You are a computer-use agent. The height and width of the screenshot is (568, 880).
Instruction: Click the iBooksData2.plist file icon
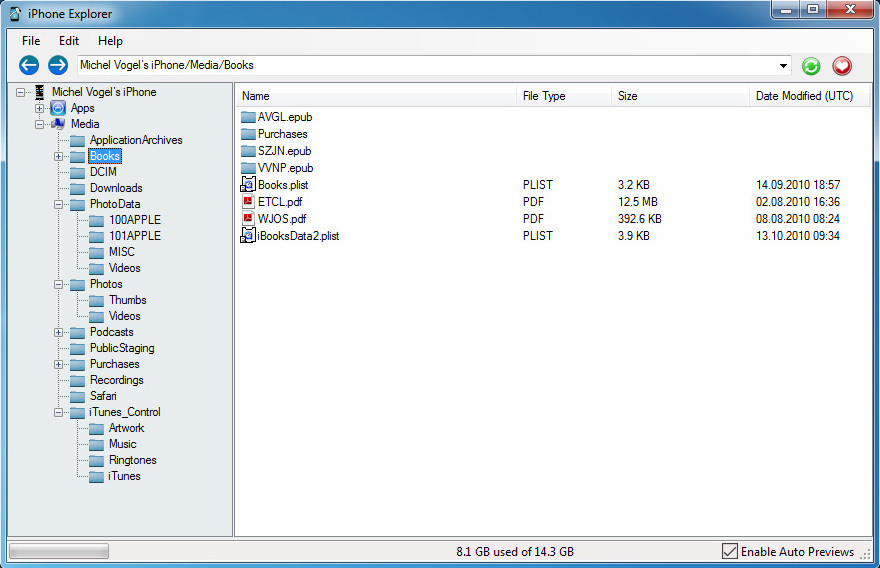click(248, 235)
